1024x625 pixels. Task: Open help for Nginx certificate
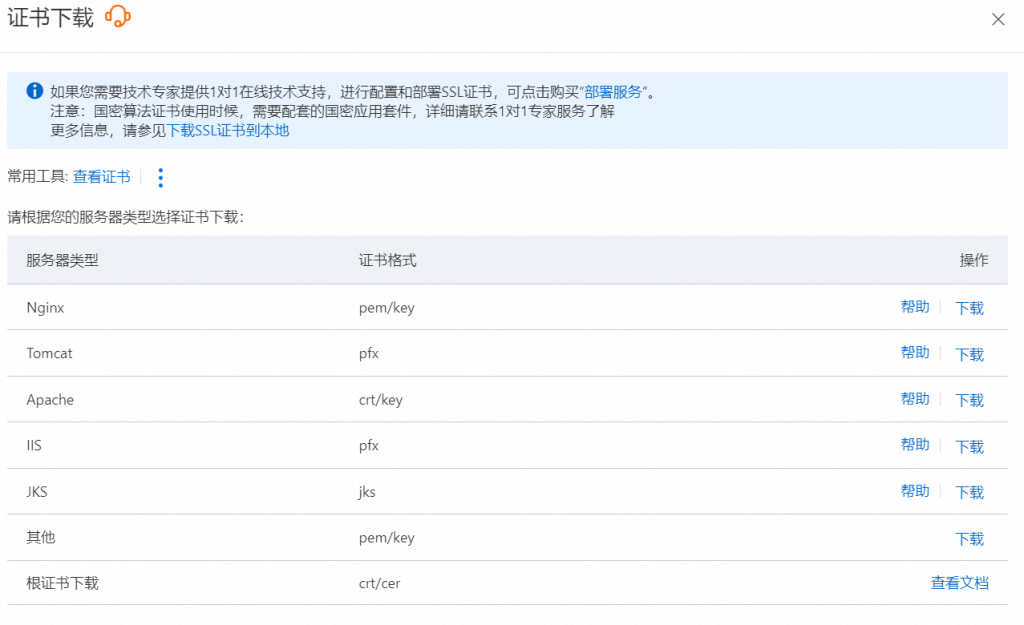[914, 307]
